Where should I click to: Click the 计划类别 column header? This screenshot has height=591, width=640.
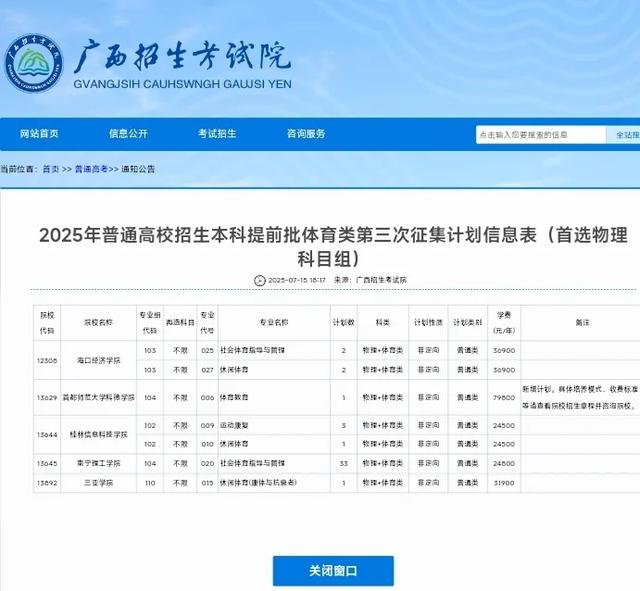467,322
